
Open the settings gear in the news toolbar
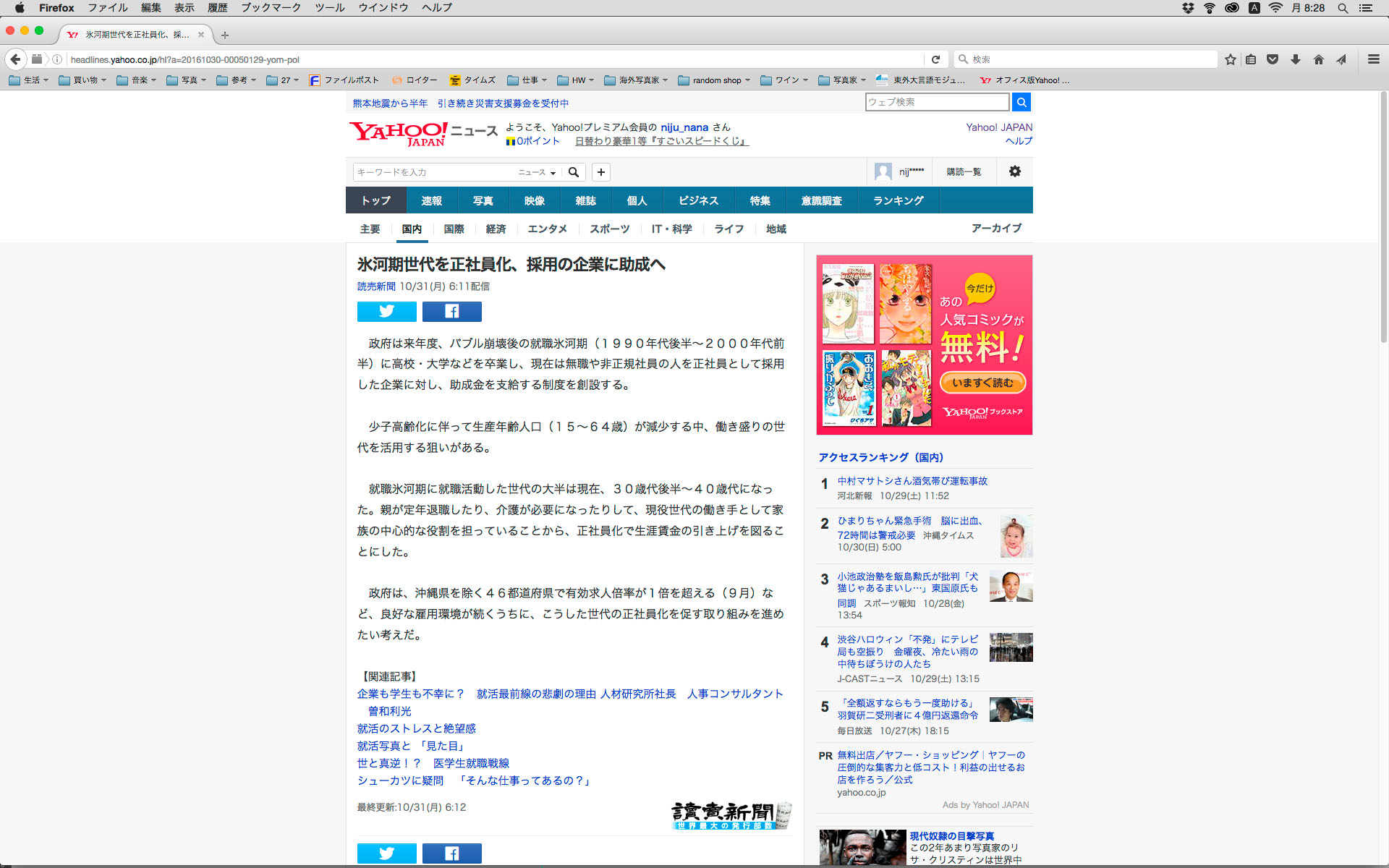click(x=1014, y=171)
